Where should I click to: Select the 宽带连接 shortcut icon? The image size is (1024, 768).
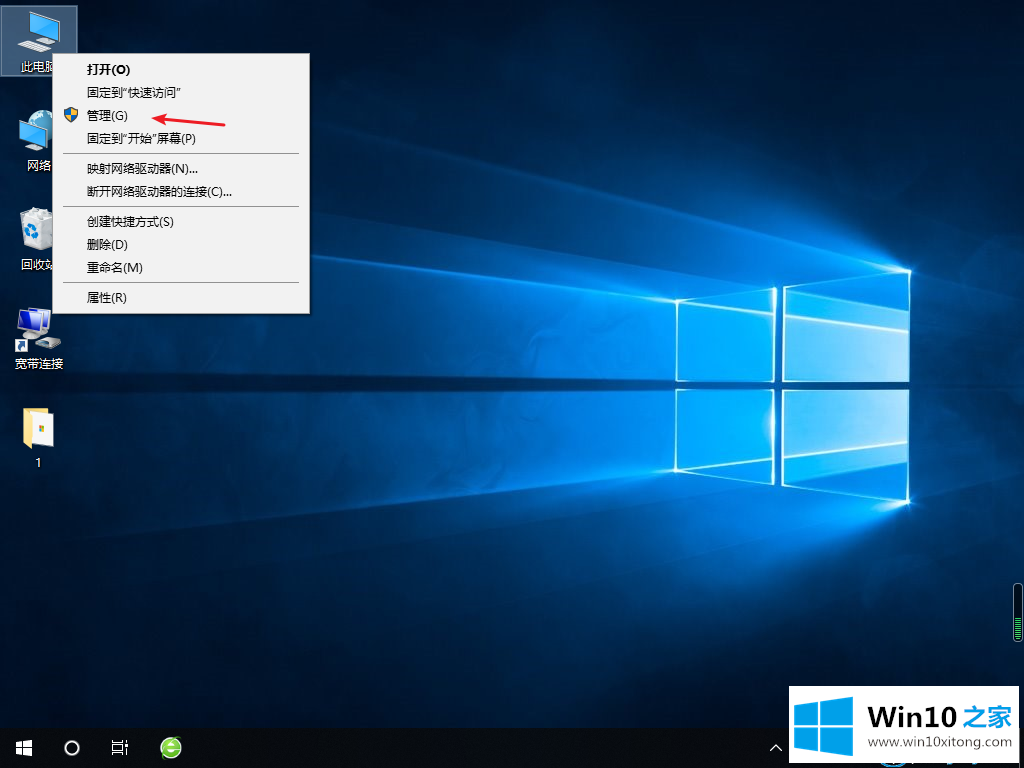[x=39, y=338]
